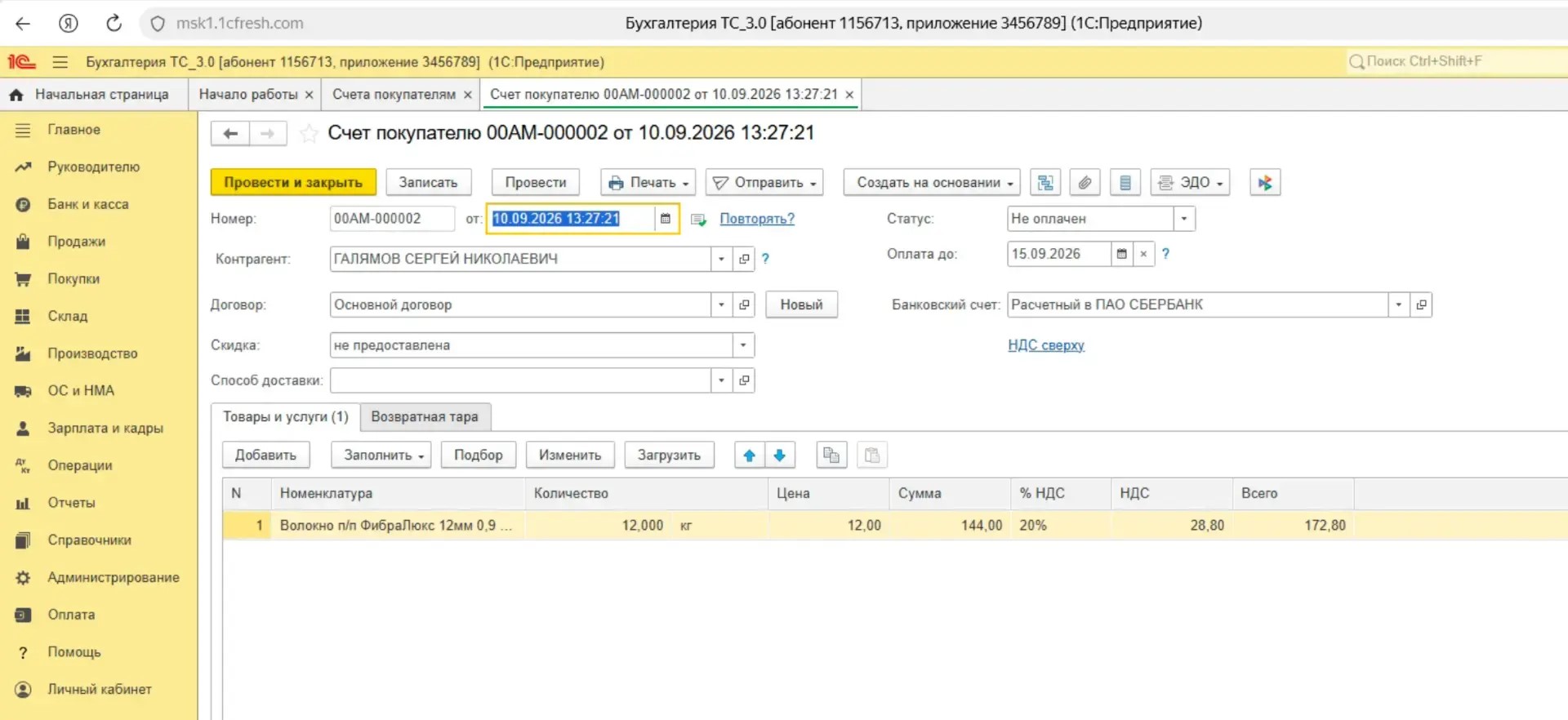Expand the Статус dropdown
Screen dimensions: 1568x720
point(1184,219)
